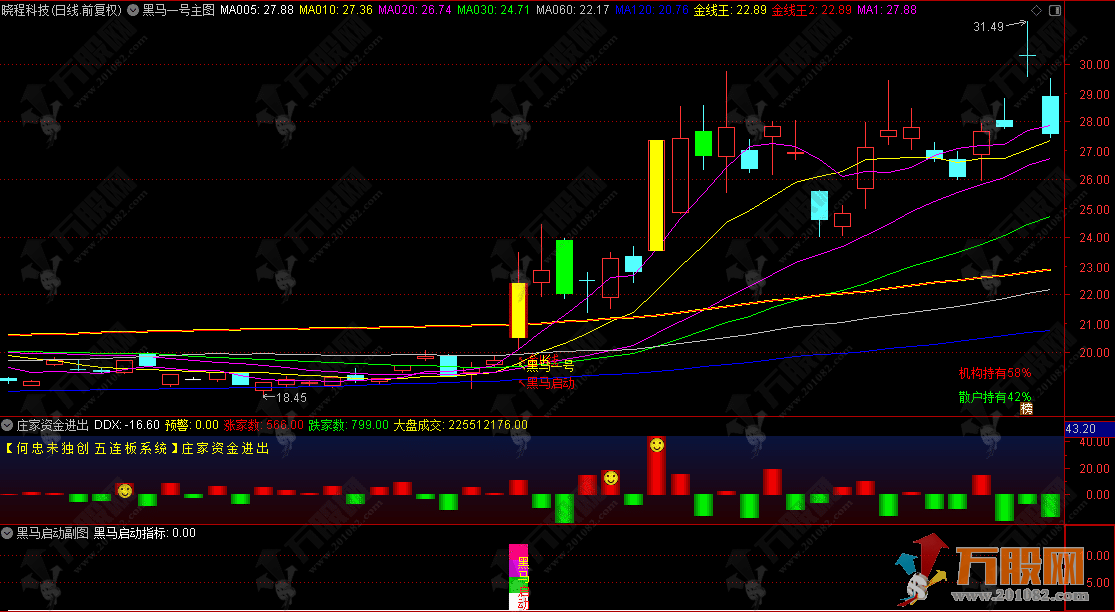Click the 机构持有58% text
This screenshot has height=612, width=1115.
pos(994,373)
